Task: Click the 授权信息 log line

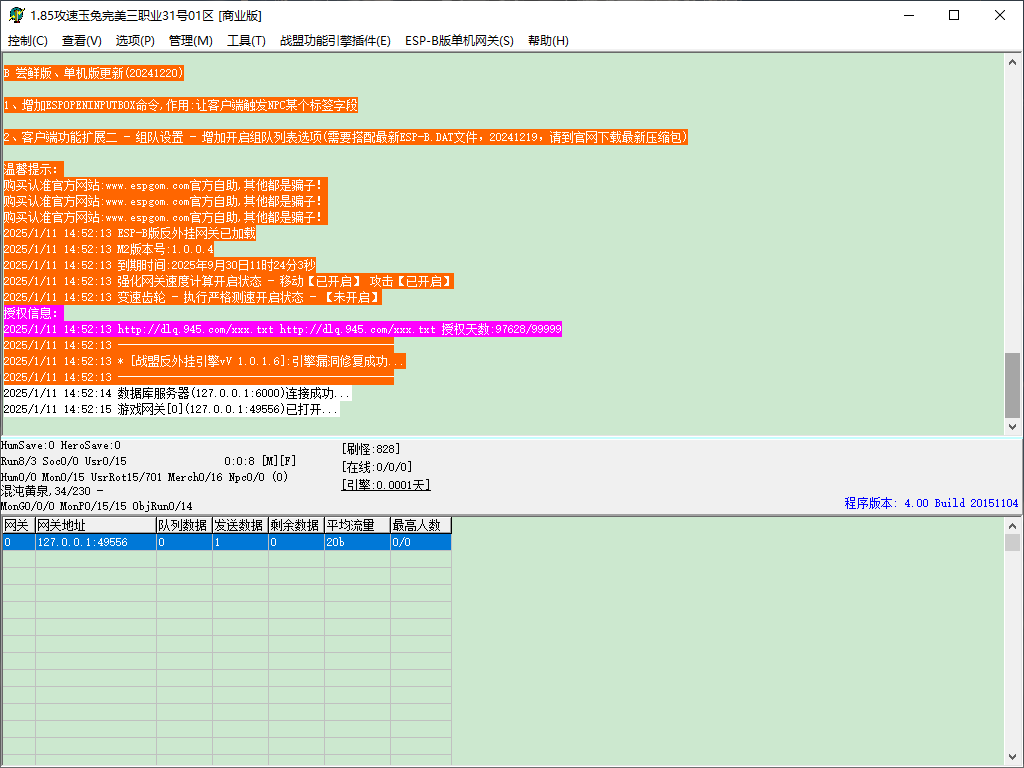Action: [33, 313]
